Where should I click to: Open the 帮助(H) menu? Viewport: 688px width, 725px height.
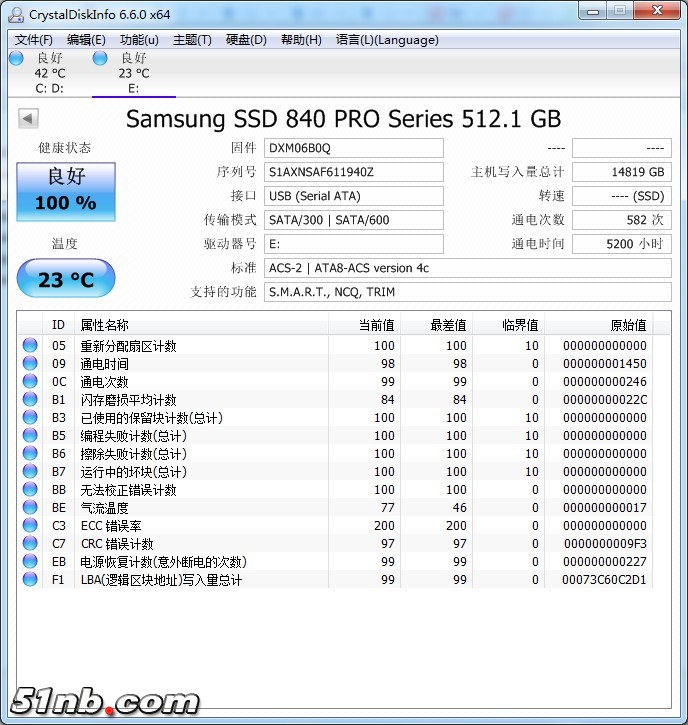tap(301, 40)
